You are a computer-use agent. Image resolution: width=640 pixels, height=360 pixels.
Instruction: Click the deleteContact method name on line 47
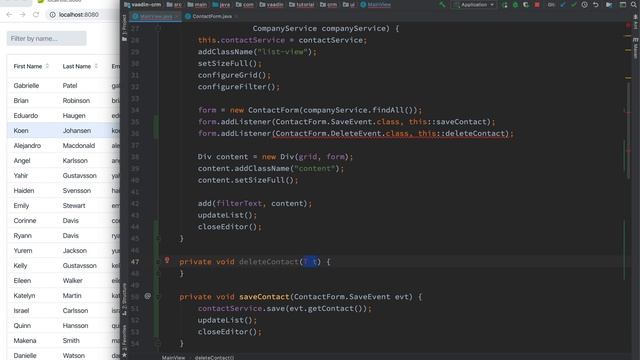coord(269,262)
